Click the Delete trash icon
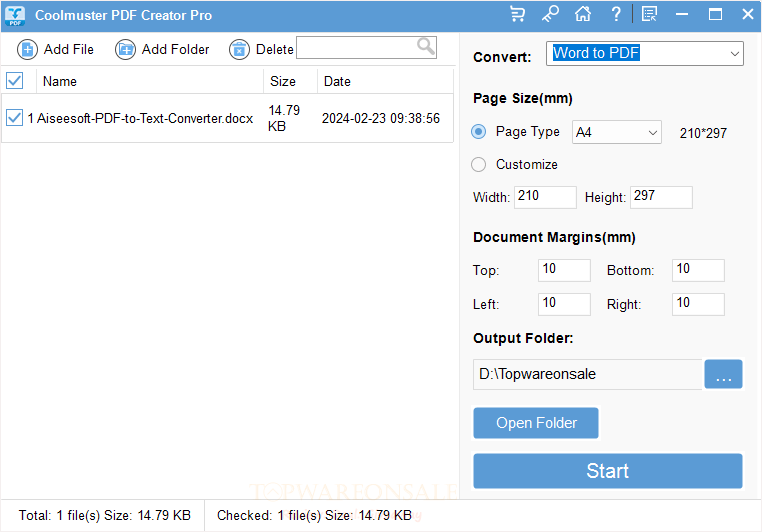Screen dimensions: 762x532 tap(239, 50)
